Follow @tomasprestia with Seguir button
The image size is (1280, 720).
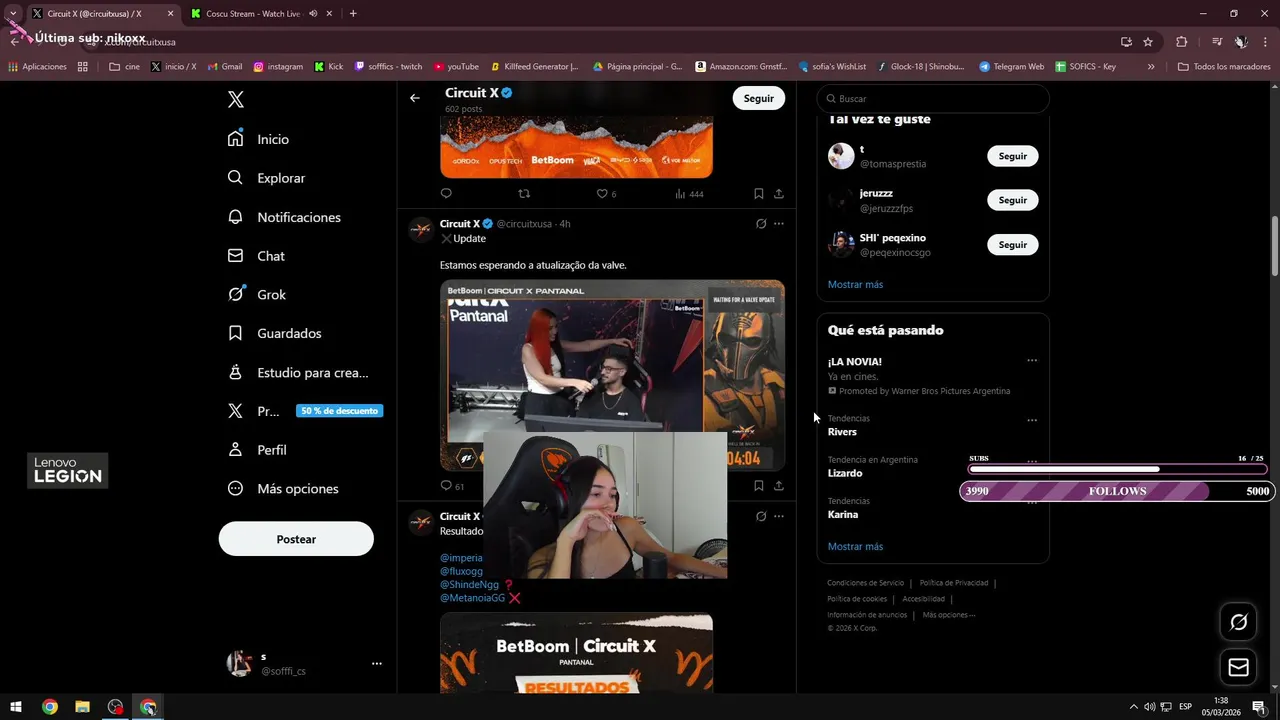point(1013,156)
